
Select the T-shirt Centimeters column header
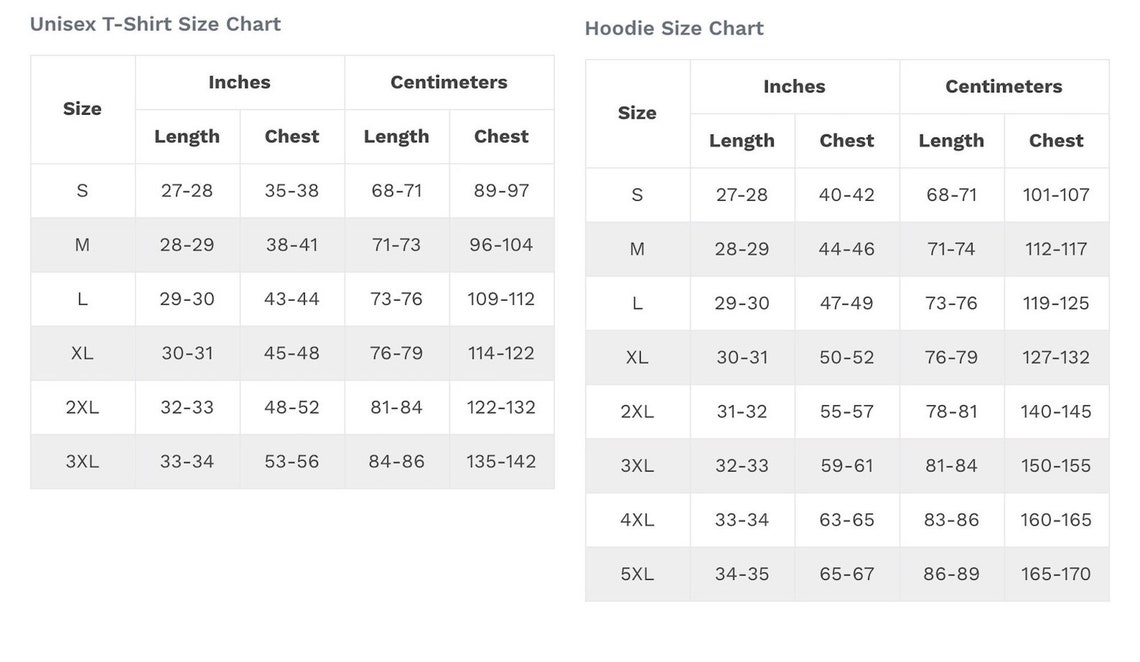pos(449,82)
